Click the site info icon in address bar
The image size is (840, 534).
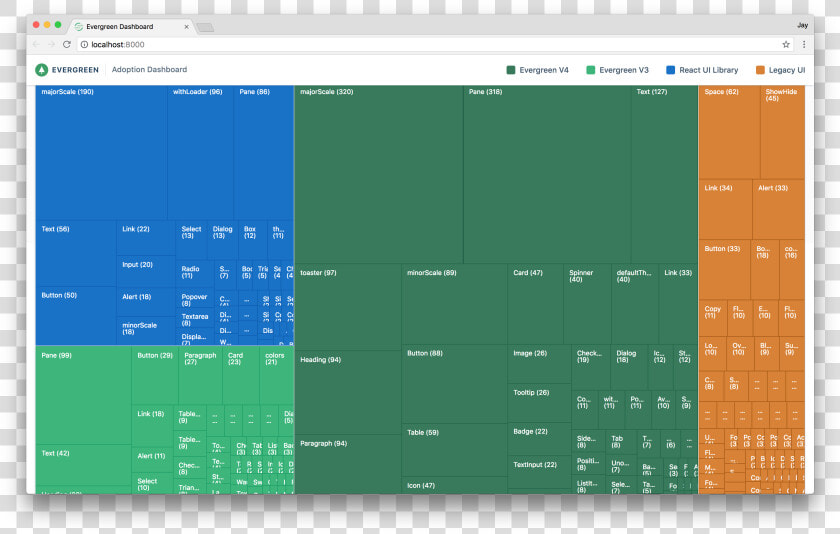[84, 44]
